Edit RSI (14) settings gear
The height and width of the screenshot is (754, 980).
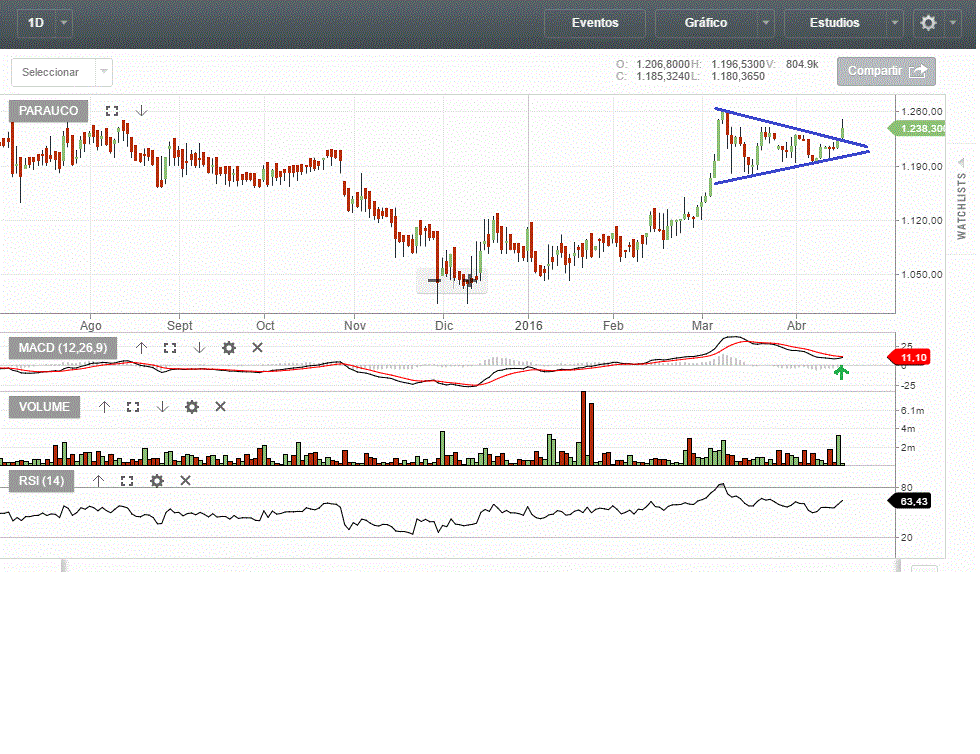(x=157, y=481)
